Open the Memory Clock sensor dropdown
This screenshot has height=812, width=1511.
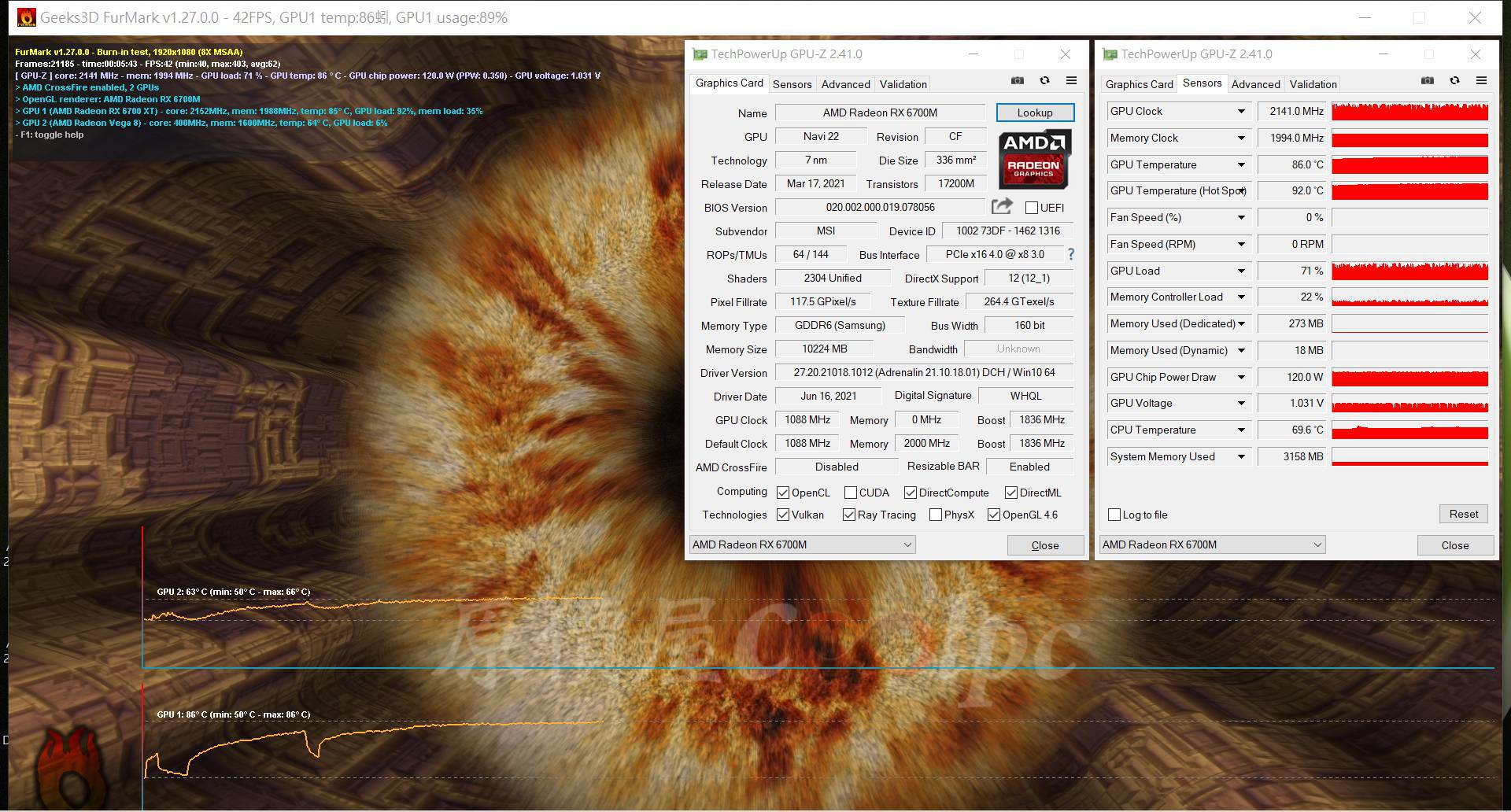tap(1241, 138)
